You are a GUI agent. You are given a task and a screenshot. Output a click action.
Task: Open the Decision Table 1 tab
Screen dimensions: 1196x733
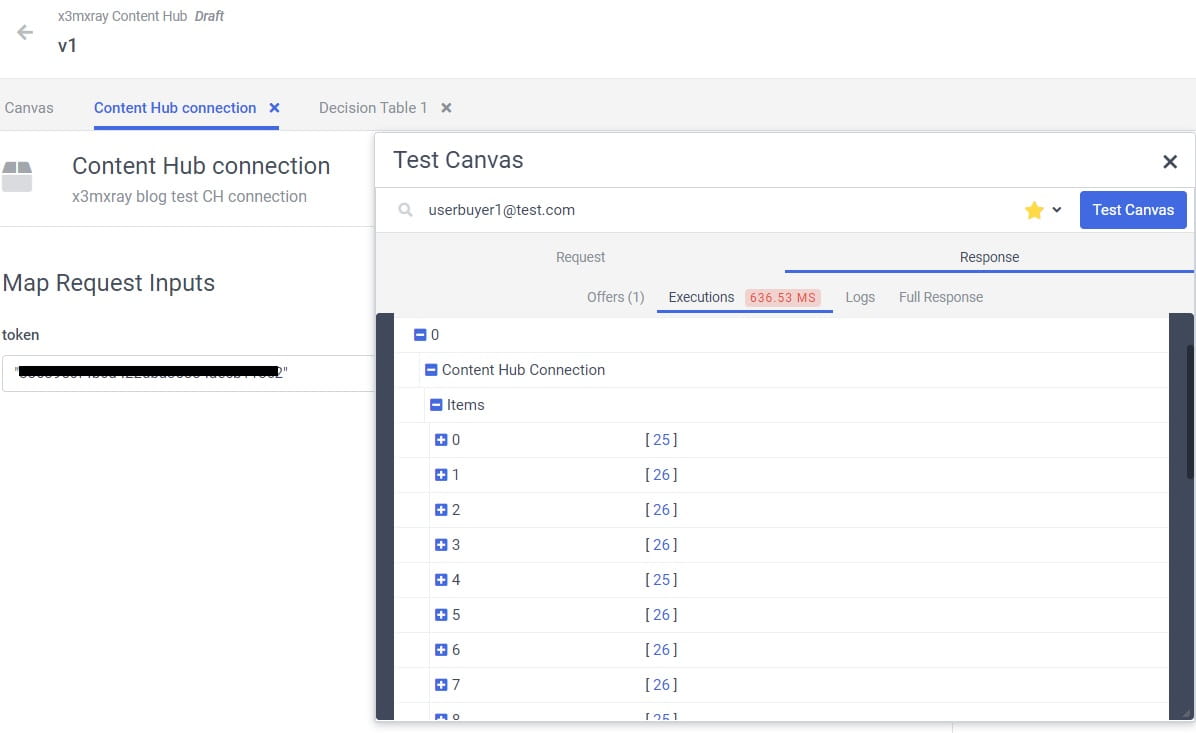[372, 108]
